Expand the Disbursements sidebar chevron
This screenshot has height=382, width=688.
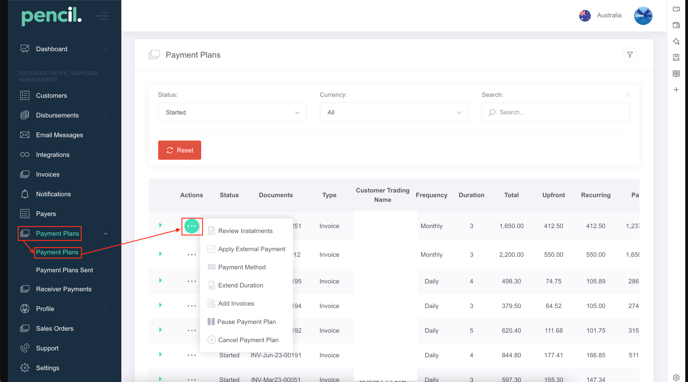106,115
